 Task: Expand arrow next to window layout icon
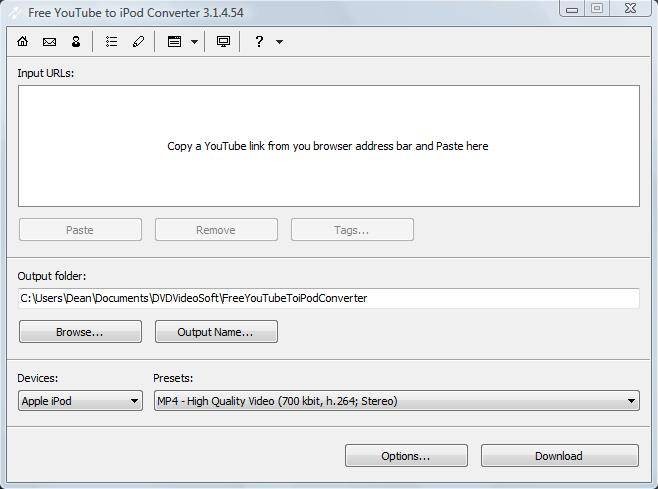tap(194, 42)
